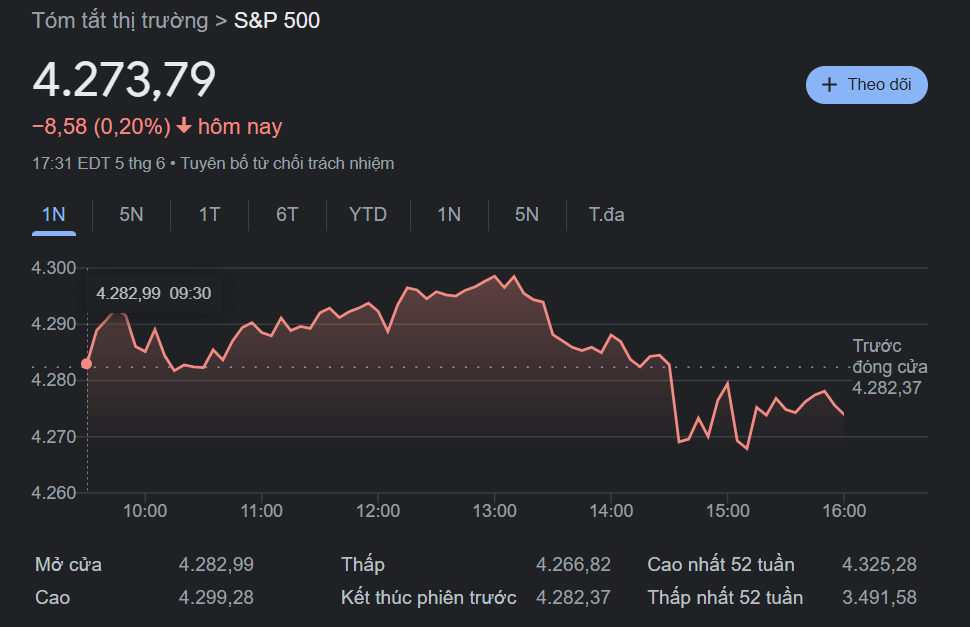
Task: Select the 1N tab right of YTD
Action: pyautogui.click(x=449, y=214)
